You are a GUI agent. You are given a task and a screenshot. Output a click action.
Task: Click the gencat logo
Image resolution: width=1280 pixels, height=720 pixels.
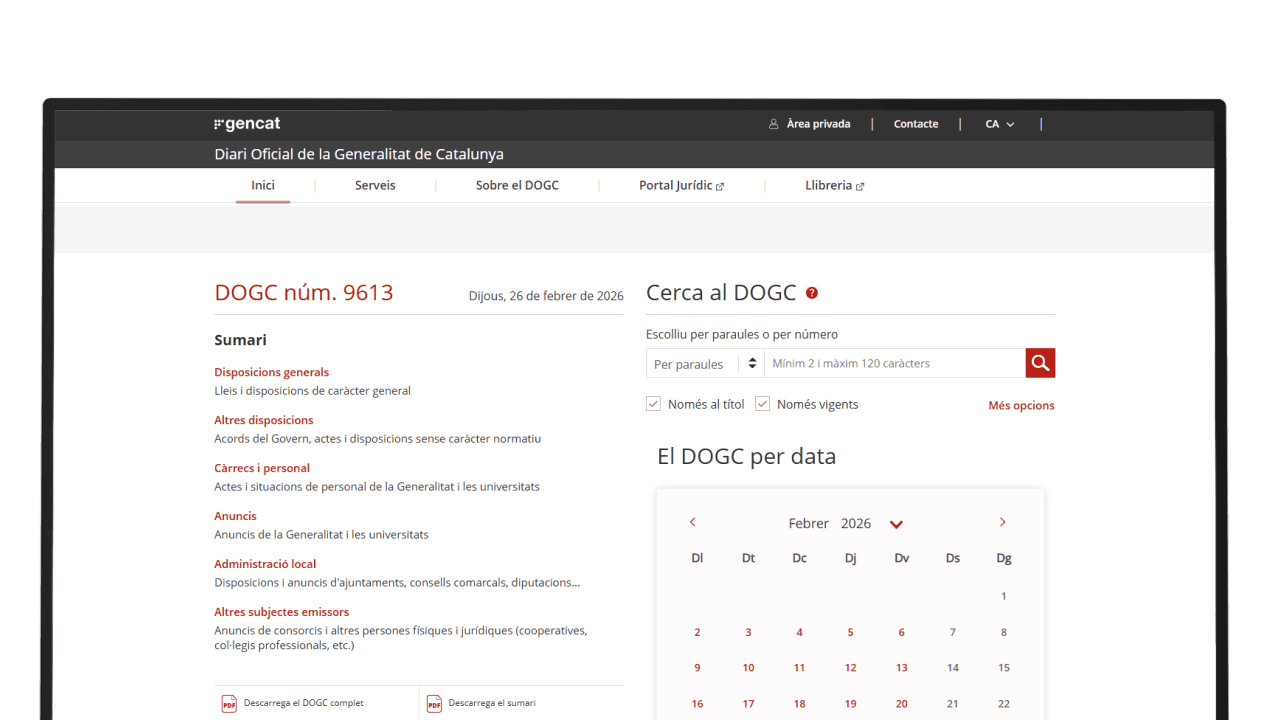247,124
